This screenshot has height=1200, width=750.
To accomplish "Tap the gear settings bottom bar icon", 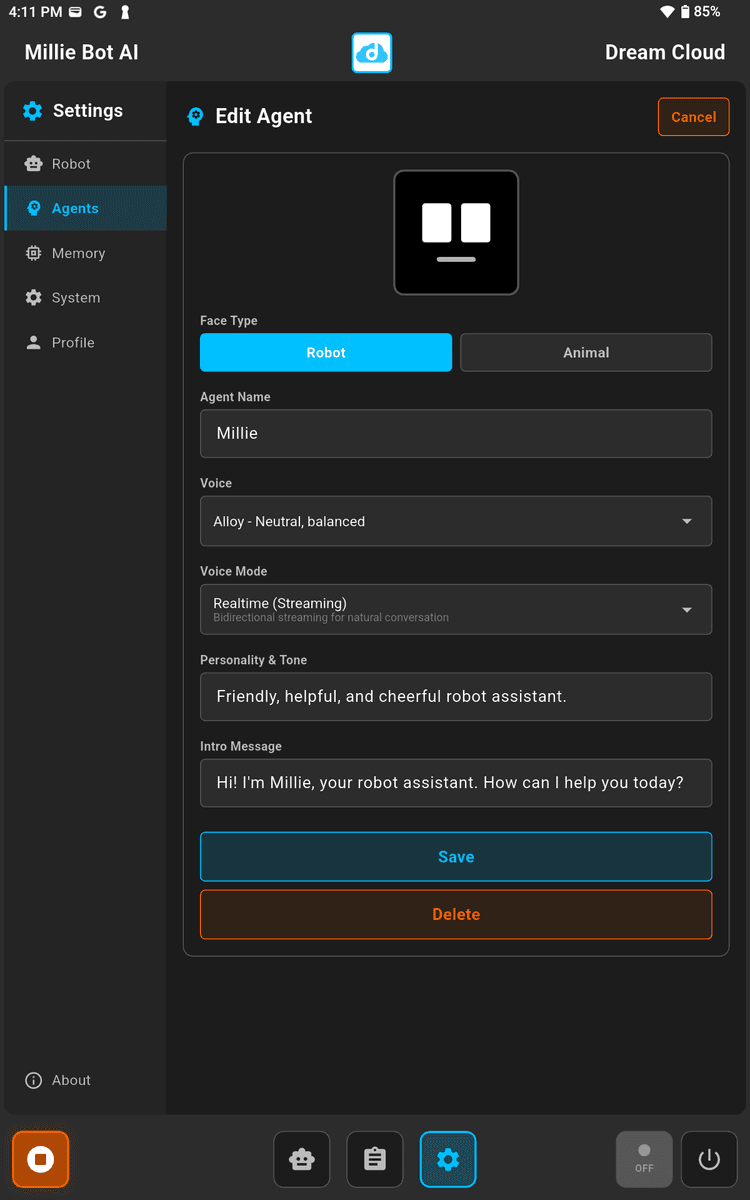I will pyautogui.click(x=448, y=1159).
